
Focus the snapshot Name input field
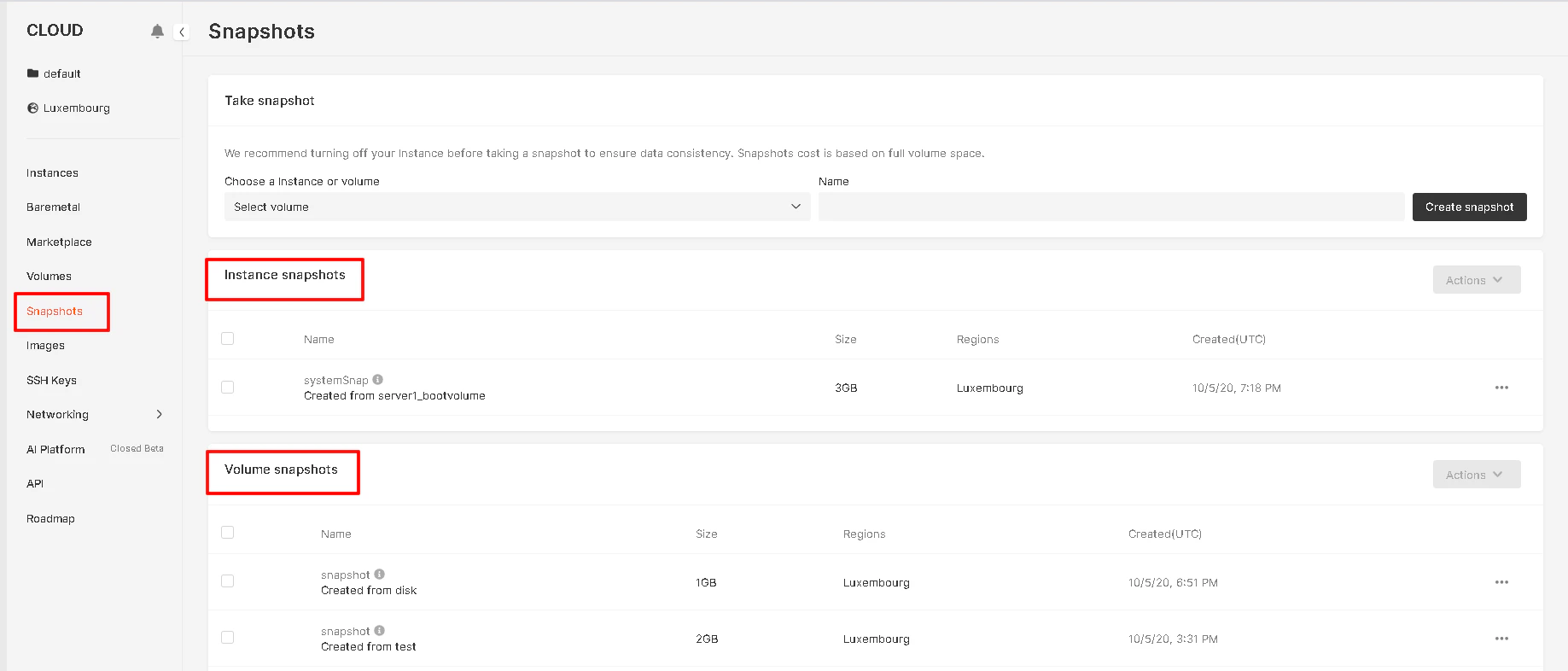point(1111,207)
